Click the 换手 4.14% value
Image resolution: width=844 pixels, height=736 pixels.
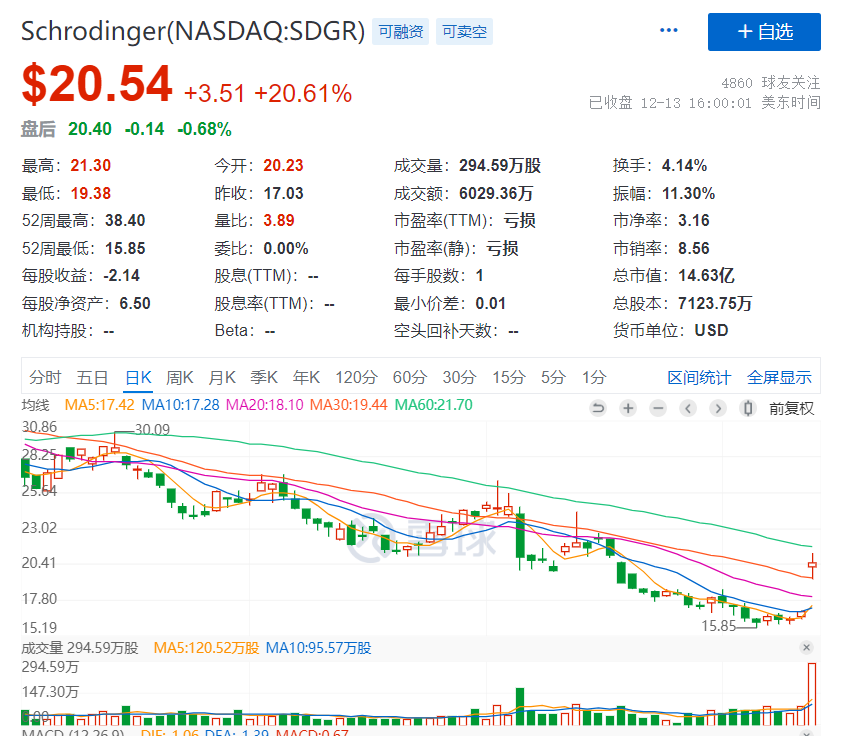(684, 165)
